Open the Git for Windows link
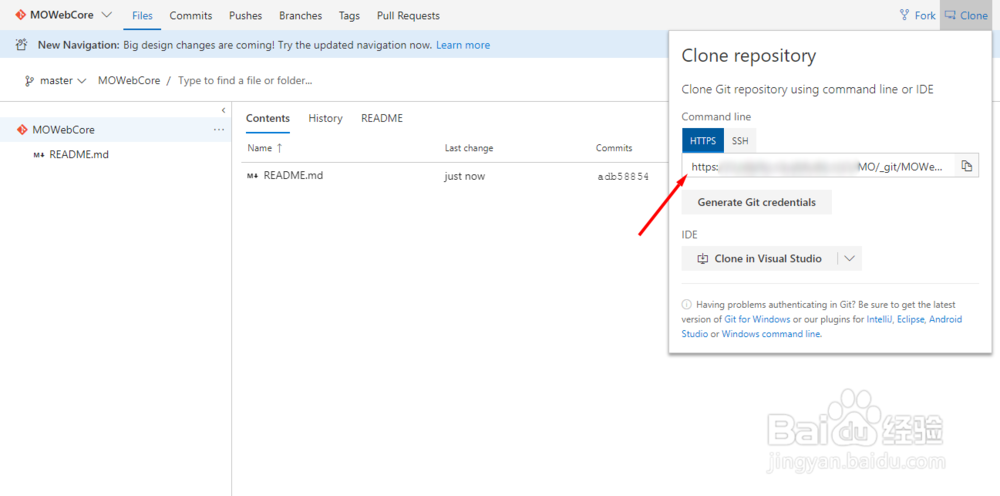The height and width of the screenshot is (496, 1000). point(758,319)
